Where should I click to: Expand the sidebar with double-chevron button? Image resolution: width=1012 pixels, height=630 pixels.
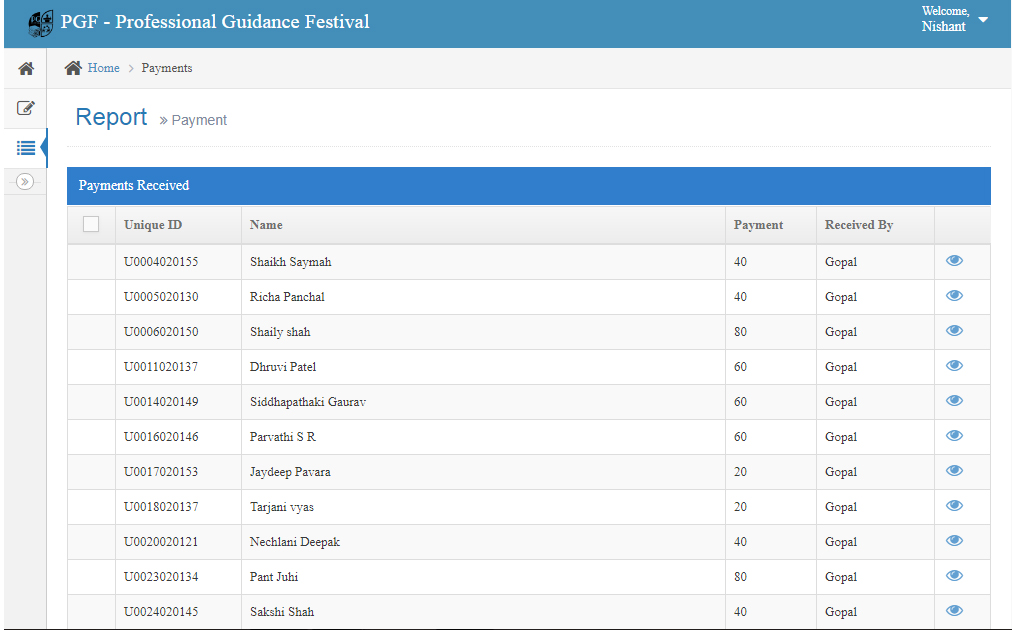[x=25, y=182]
